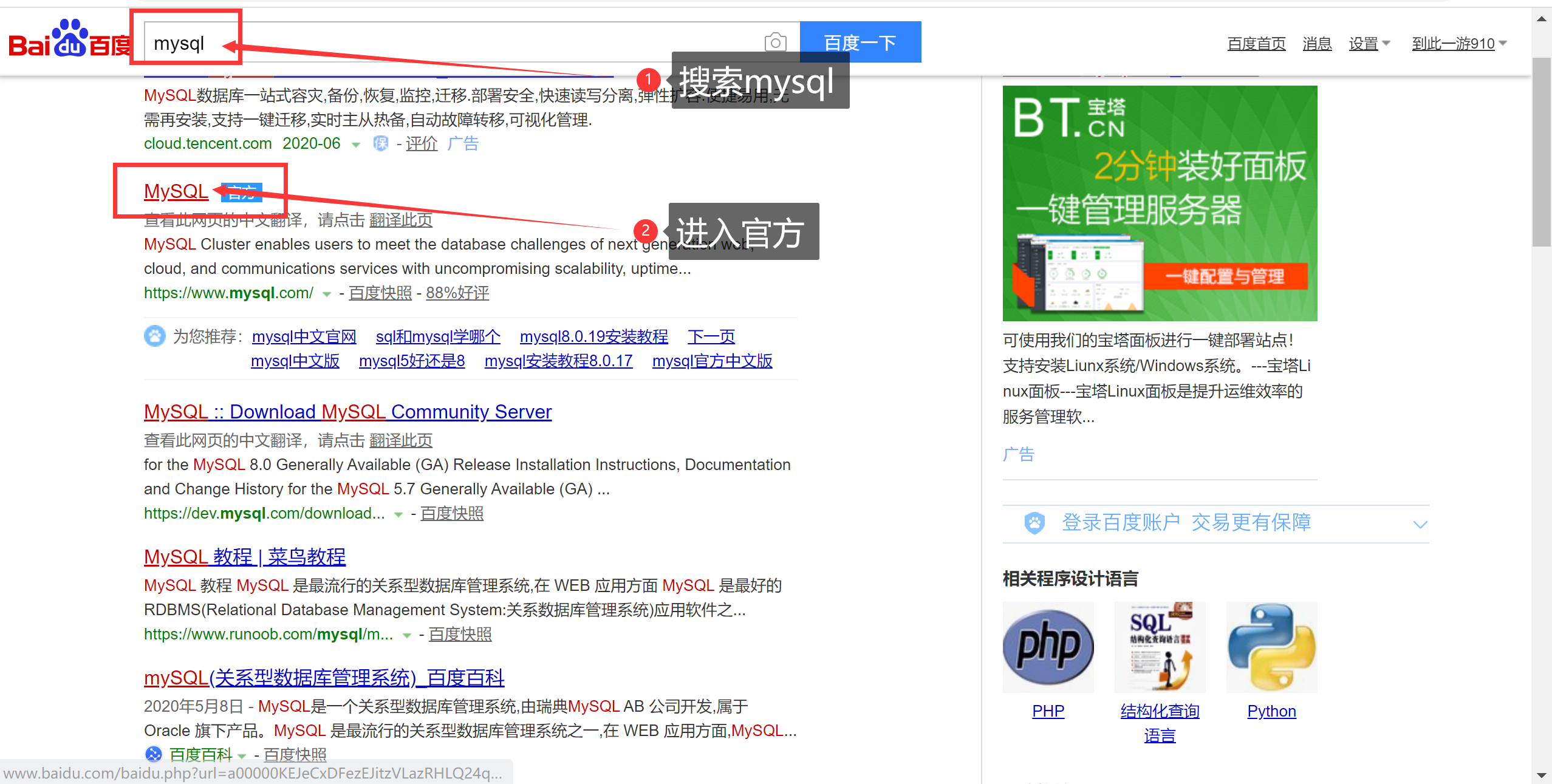The width and height of the screenshot is (1552, 784).
Task: Click the scrollbar down arrow
Action: (x=1541, y=775)
